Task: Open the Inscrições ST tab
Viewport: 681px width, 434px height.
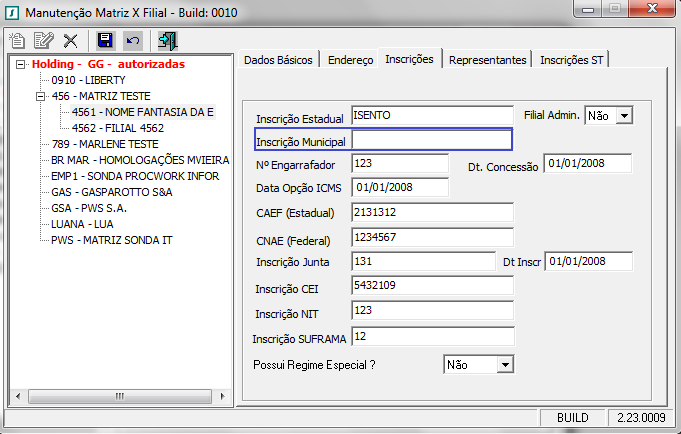Action: pos(572,60)
